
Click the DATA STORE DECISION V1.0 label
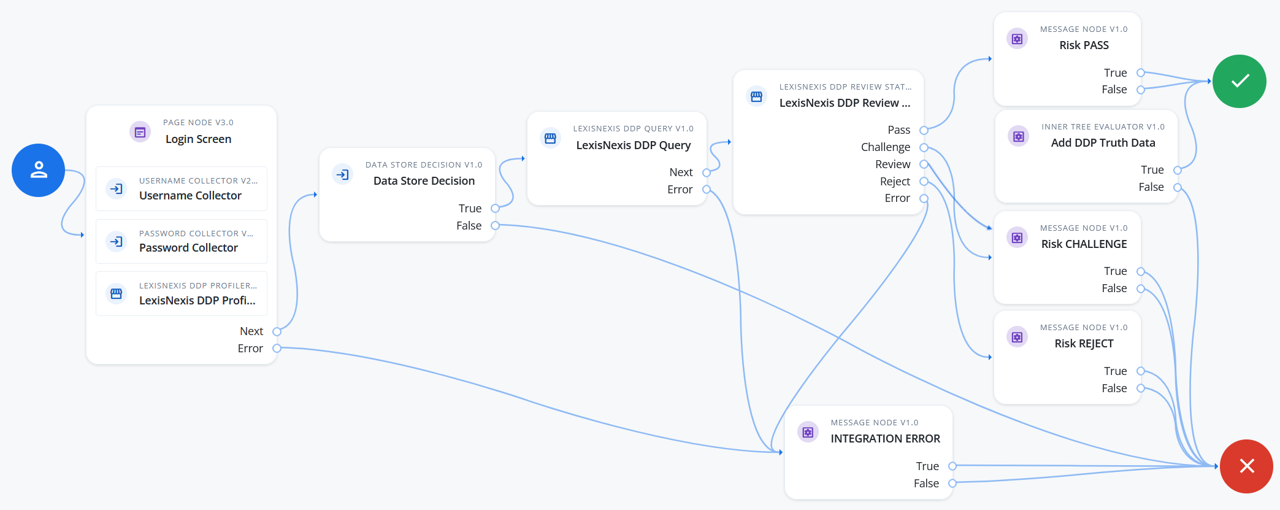pos(424,165)
